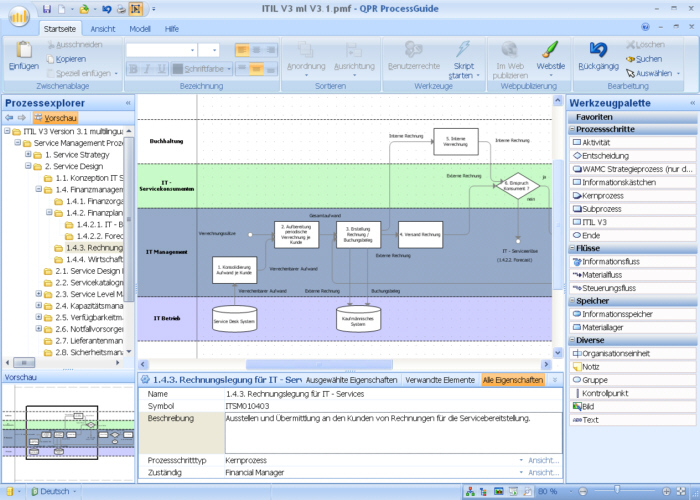Image resolution: width=700 pixels, height=500 pixels.
Task: Click Im Web publizieren icon
Action: pyautogui.click(x=510, y=50)
